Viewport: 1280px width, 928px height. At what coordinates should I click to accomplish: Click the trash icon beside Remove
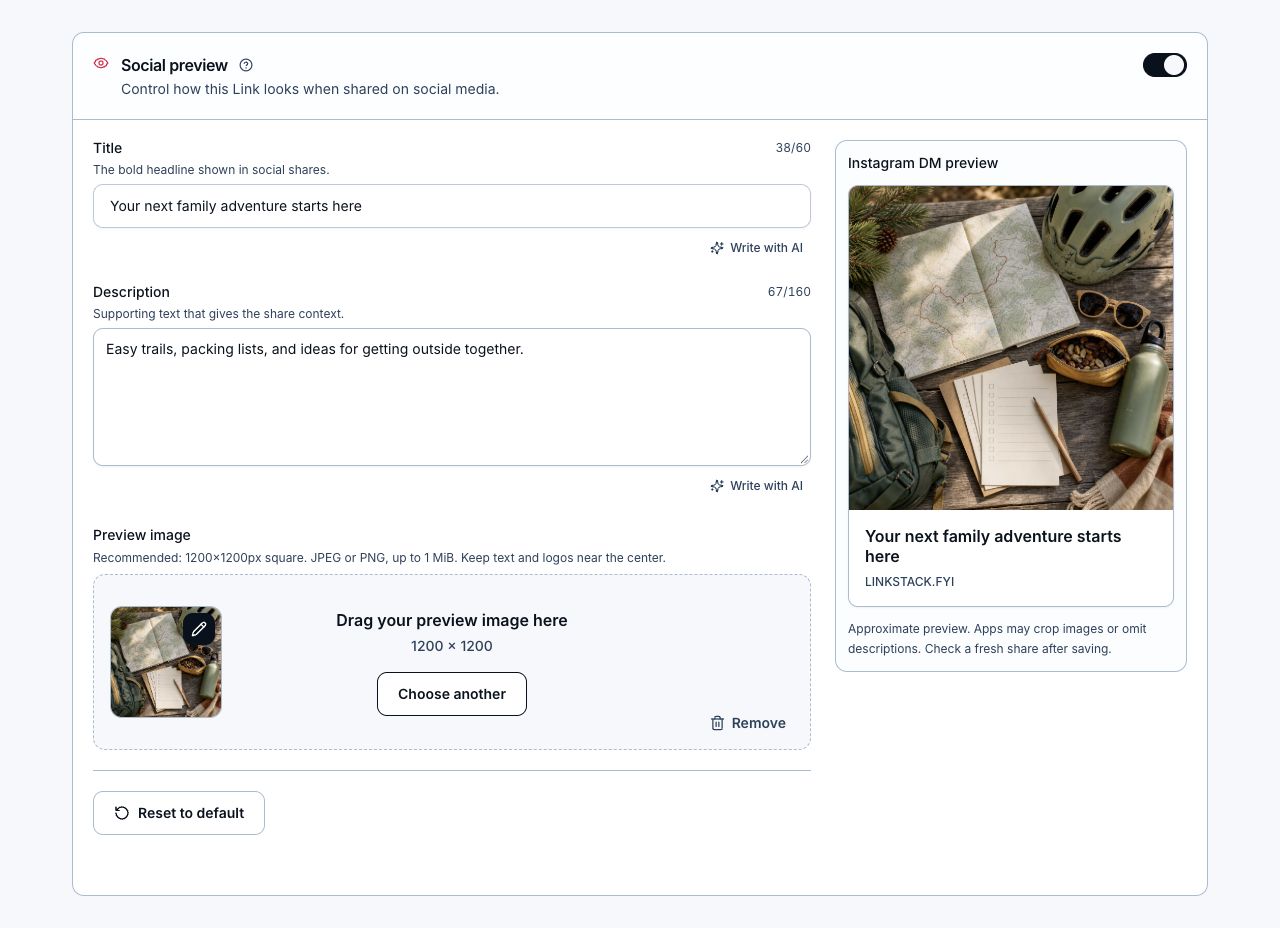coord(717,723)
